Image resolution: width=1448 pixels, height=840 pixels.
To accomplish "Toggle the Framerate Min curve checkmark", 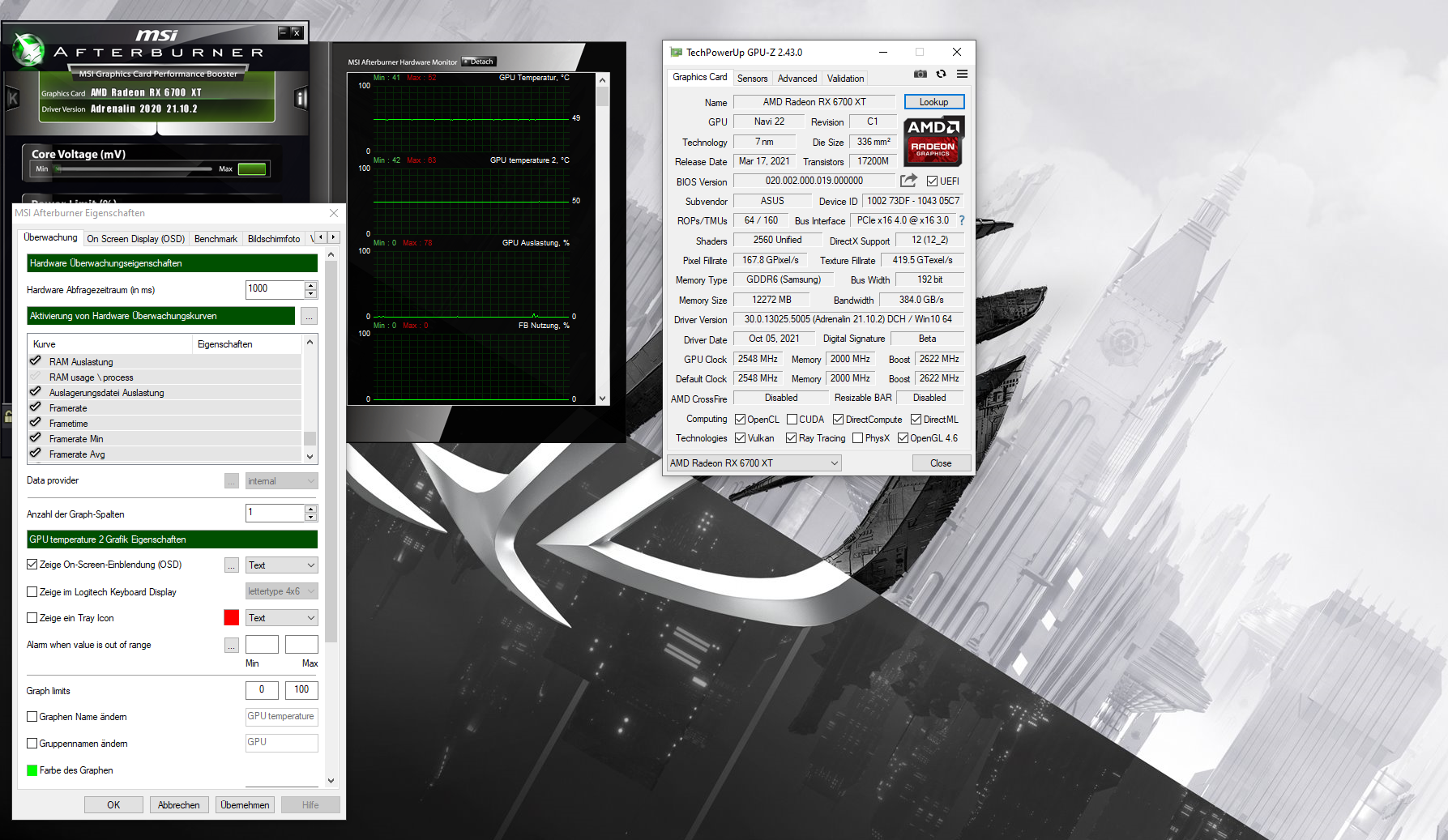I will click(x=36, y=438).
